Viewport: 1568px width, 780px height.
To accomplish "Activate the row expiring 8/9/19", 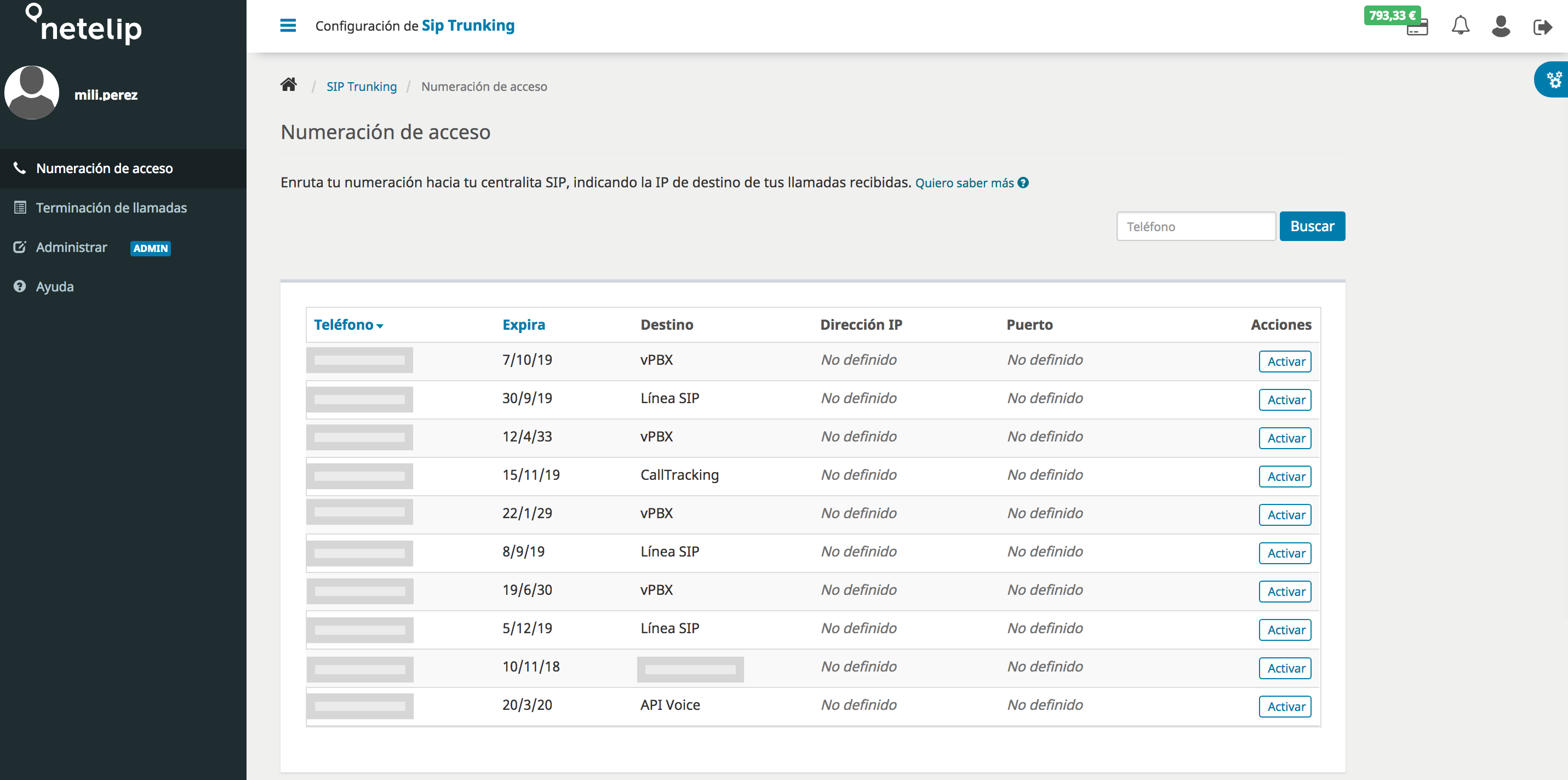I will click(x=1285, y=553).
